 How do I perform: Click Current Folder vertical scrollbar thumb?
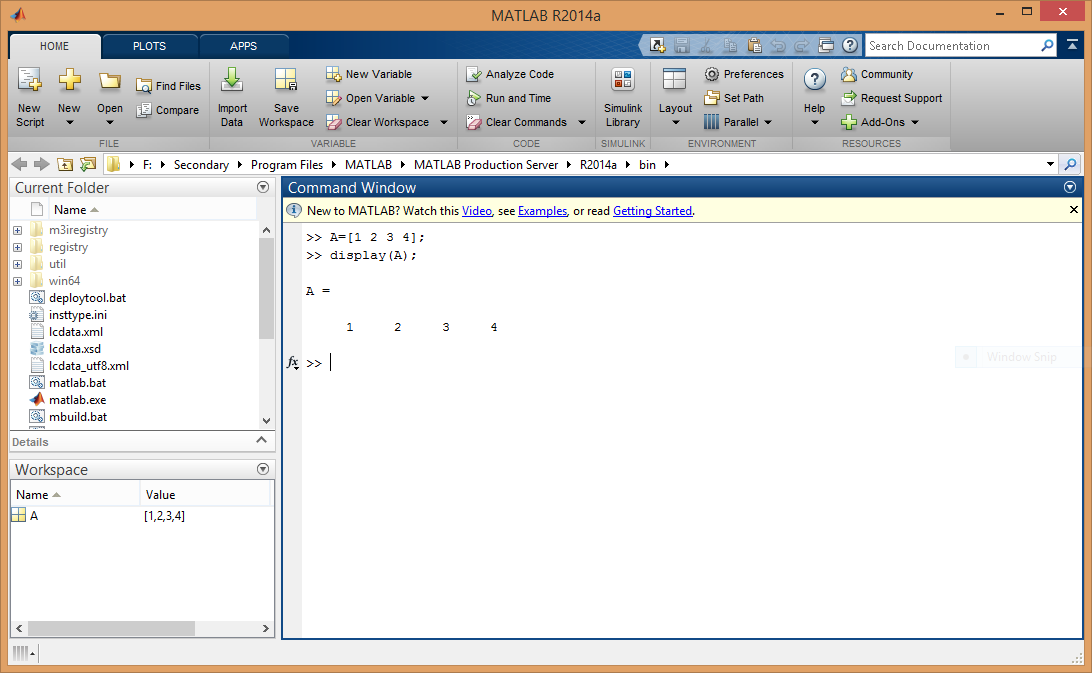point(266,288)
